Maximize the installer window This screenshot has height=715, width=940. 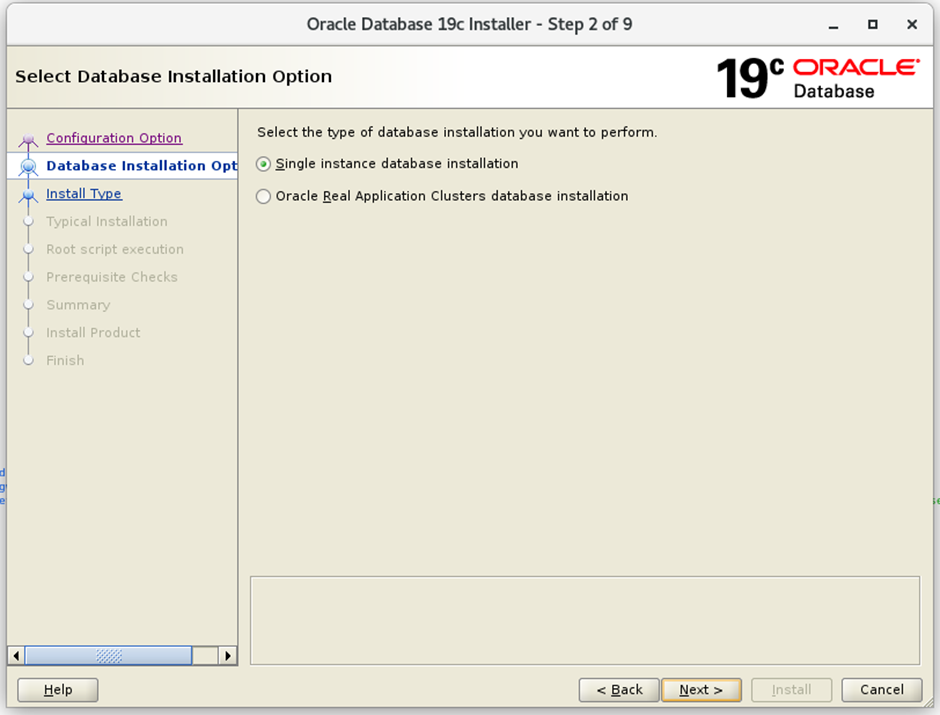(873, 25)
